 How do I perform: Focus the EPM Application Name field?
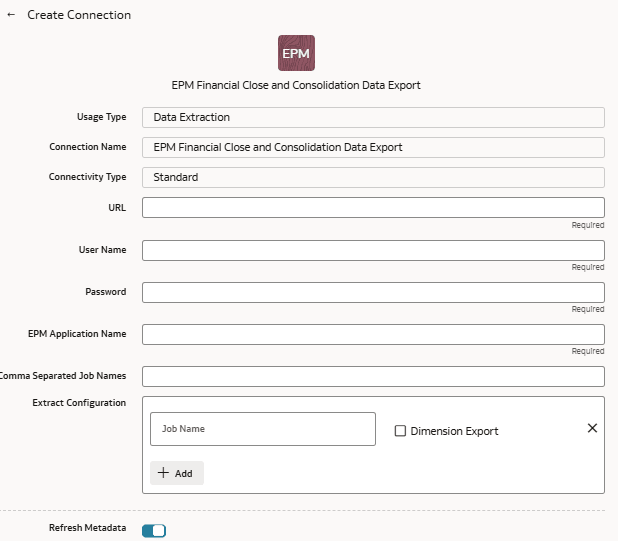coord(373,334)
